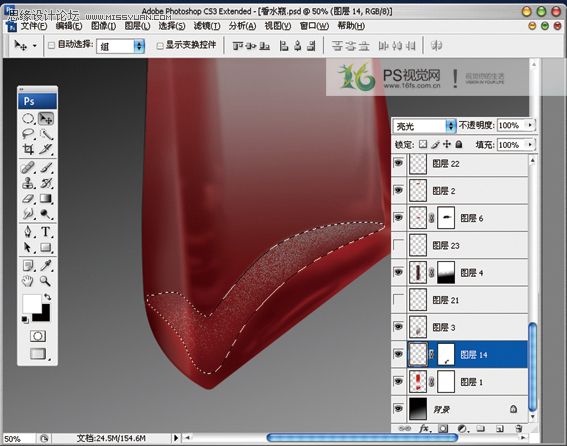Select the Brush tool
The image size is (567, 446).
46,167
